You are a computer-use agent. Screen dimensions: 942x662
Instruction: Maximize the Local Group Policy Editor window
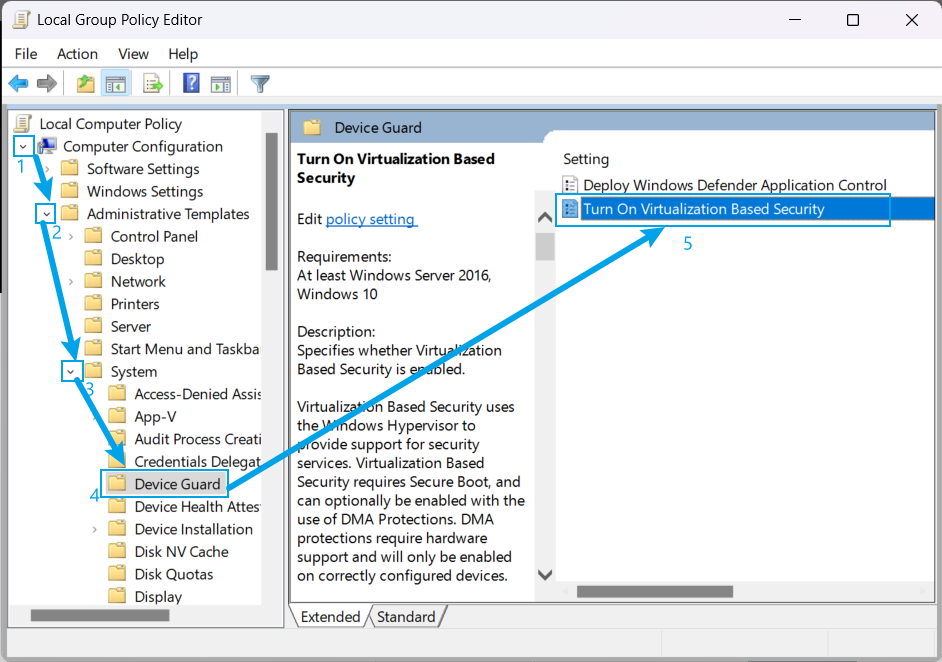pos(852,20)
